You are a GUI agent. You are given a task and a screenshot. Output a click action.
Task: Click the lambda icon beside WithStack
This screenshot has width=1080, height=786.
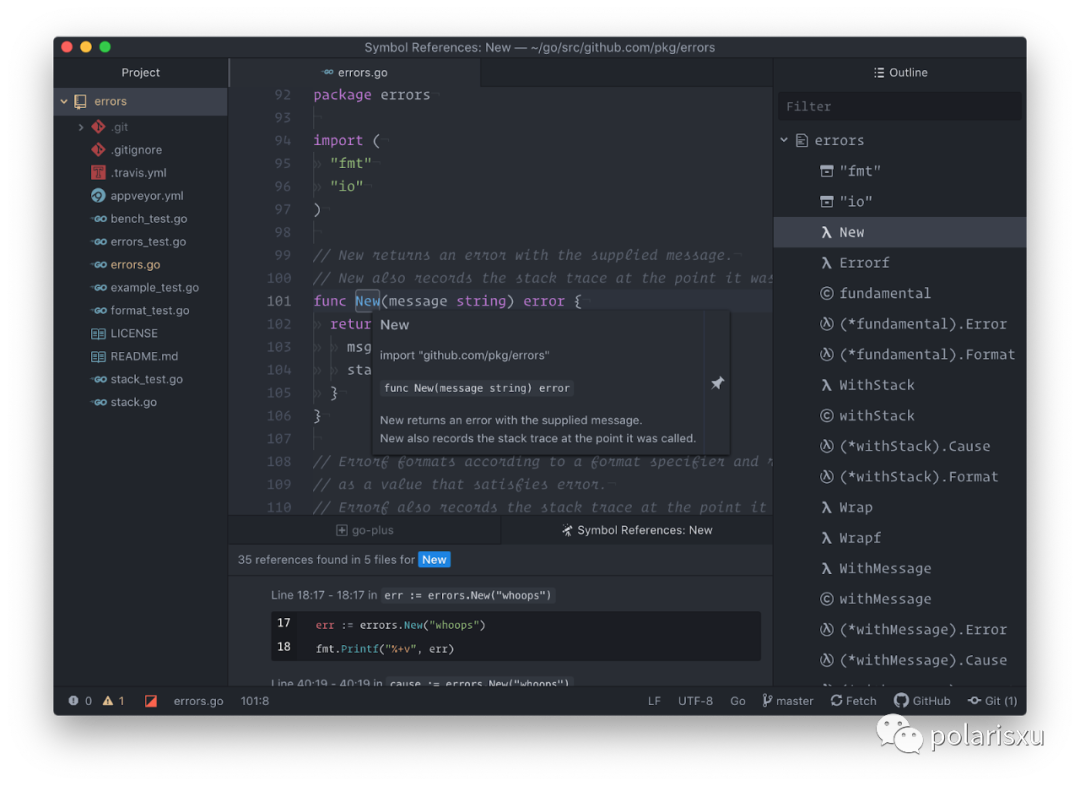coord(827,385)
